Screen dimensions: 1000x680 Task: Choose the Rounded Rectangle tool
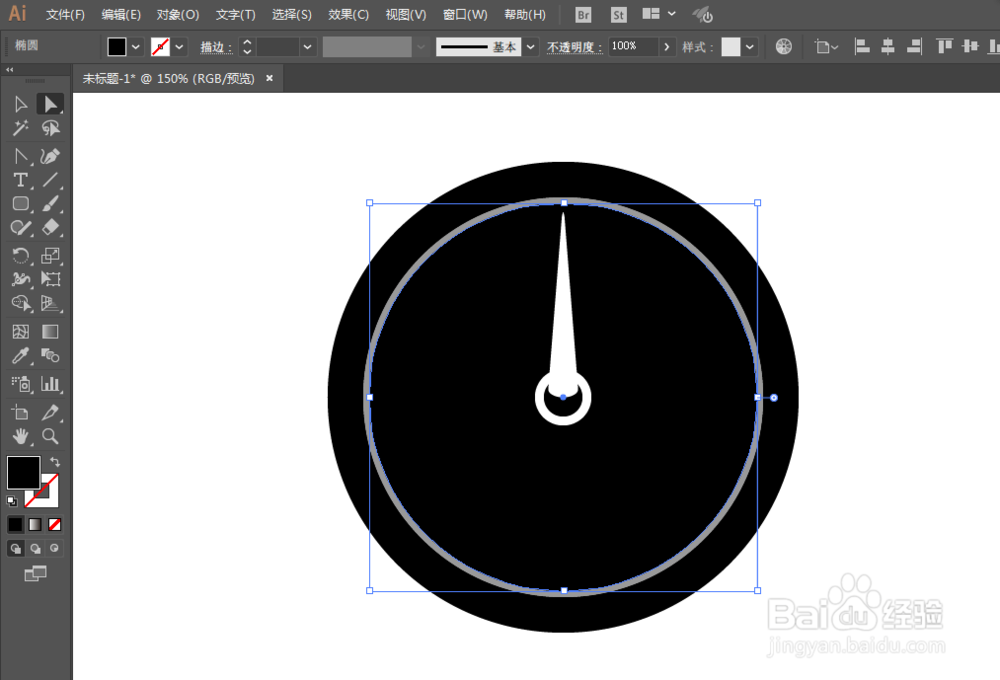click(20, 203)
